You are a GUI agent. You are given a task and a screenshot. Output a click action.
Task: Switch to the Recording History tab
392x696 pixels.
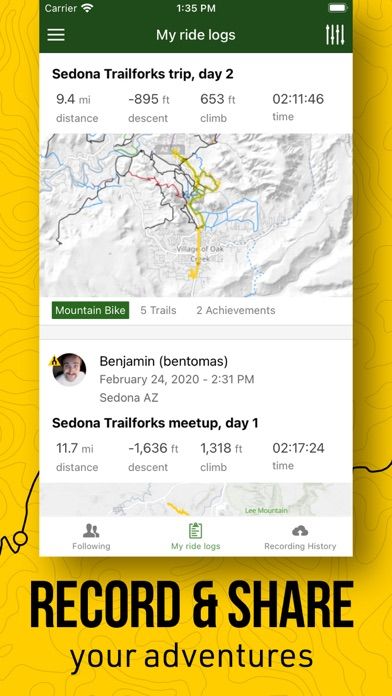click(x=300, y=537)
